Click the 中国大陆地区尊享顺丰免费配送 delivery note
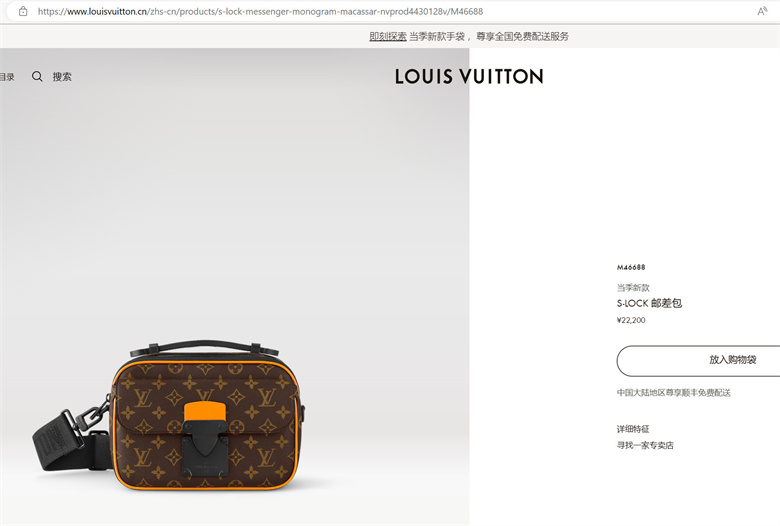Viewport: 780px width, 526px height. [x=674, y=393]
